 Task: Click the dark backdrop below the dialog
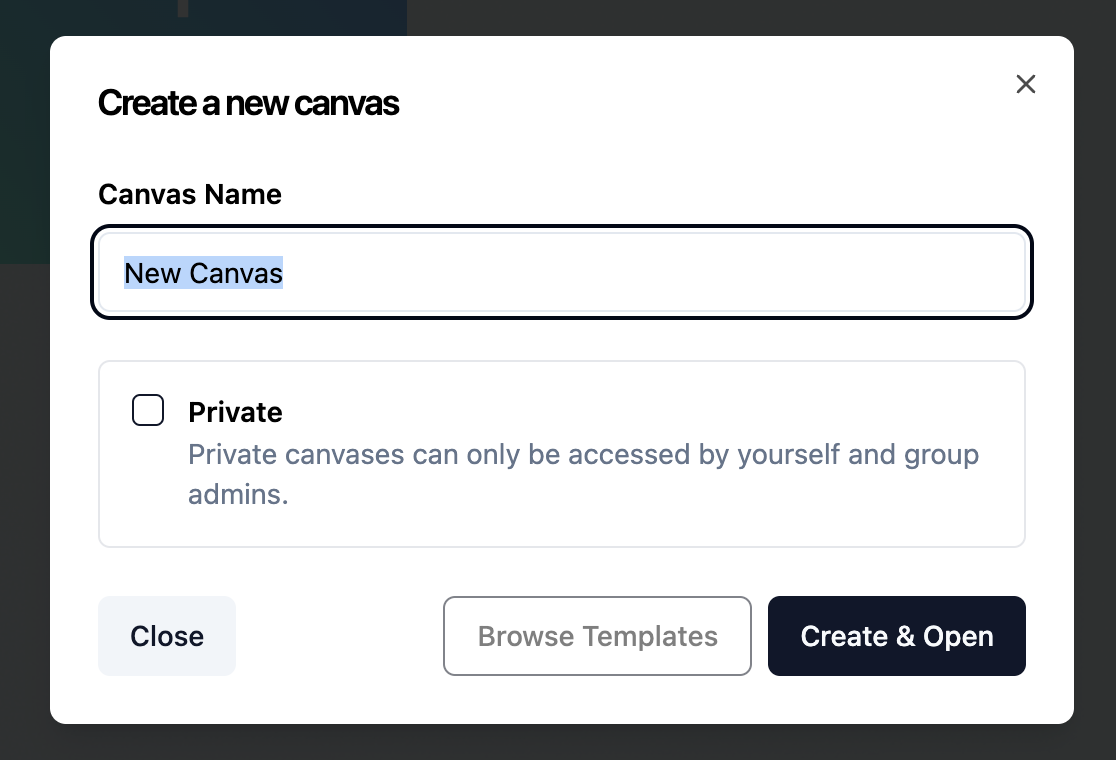coord(560,742)
